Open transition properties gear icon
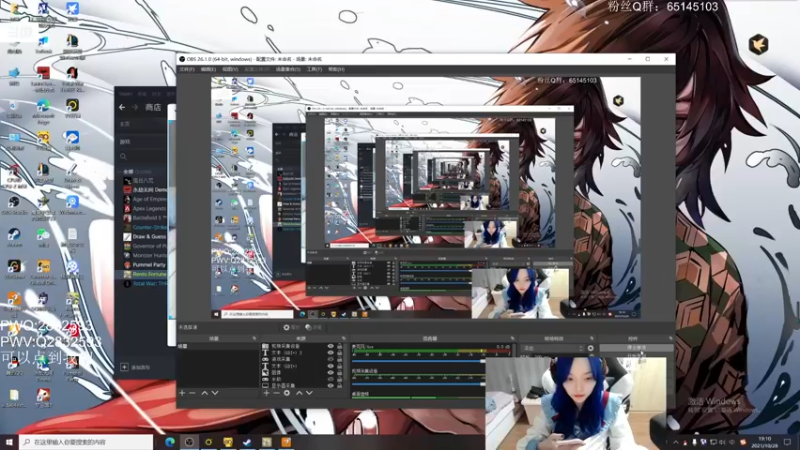The width and height of the screenshot is (800, 450). click(591, 348)
